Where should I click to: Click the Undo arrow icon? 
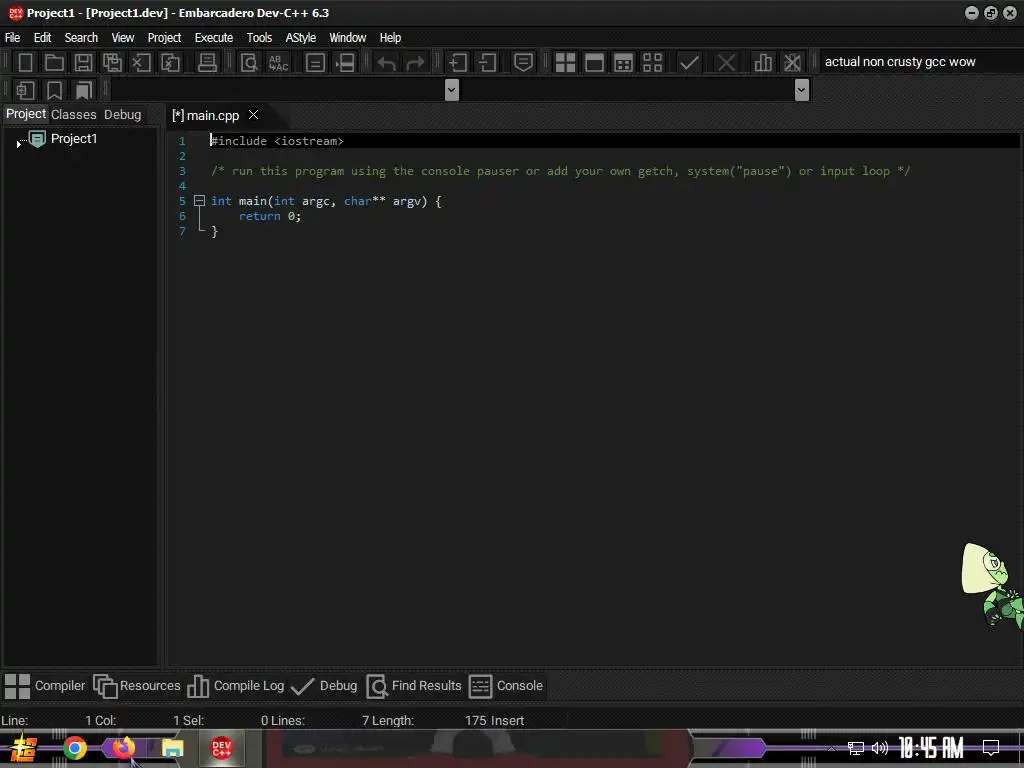tap(386, 63)
